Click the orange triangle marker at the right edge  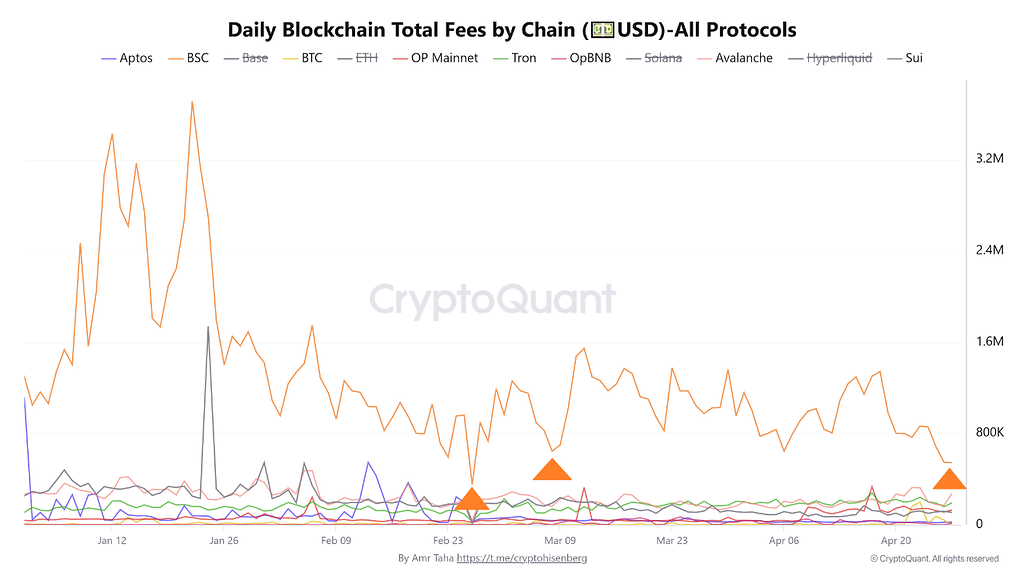pyautogui.click(x=949, y=478)
